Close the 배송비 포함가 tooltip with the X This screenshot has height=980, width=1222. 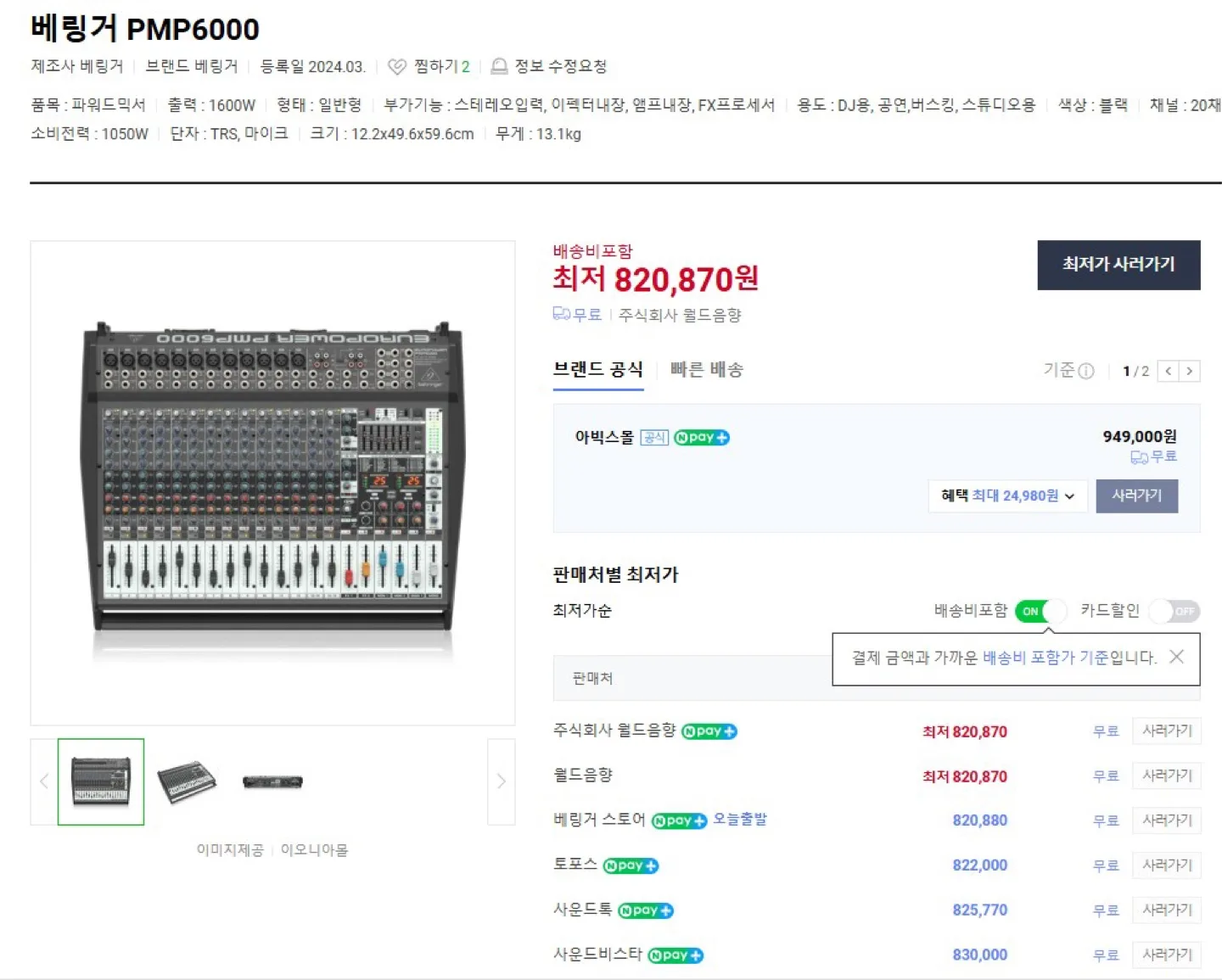click(1176, 657)
